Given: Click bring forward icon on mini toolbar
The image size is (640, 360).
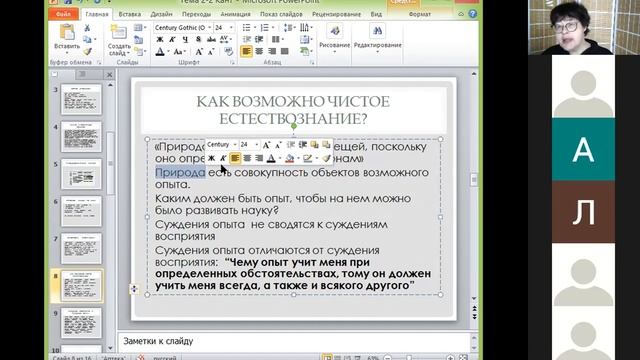Looking at the screenshot, I should click(x=314, y=145).
